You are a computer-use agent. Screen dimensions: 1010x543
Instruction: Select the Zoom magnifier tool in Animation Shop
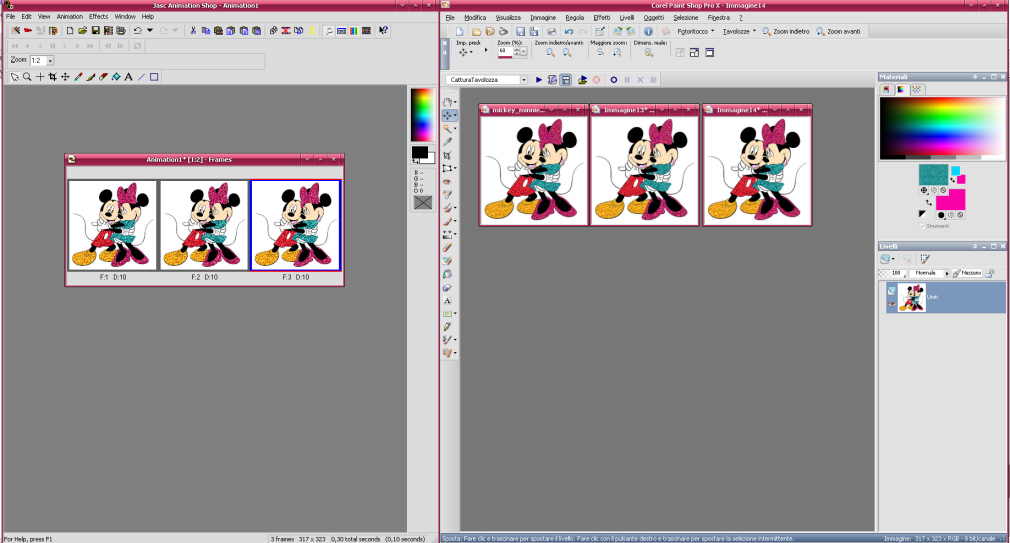coord(27,77)
